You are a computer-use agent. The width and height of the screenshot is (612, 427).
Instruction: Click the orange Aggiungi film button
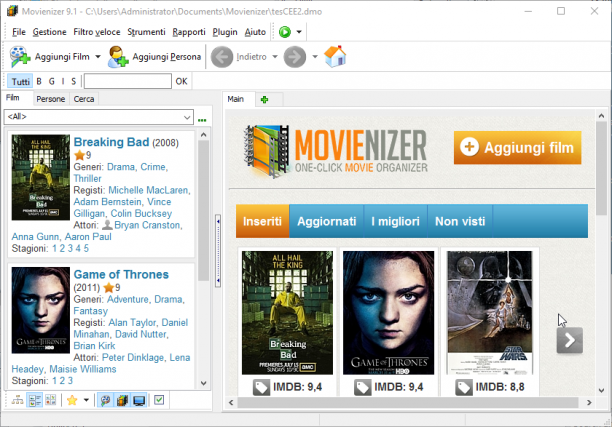518,148
